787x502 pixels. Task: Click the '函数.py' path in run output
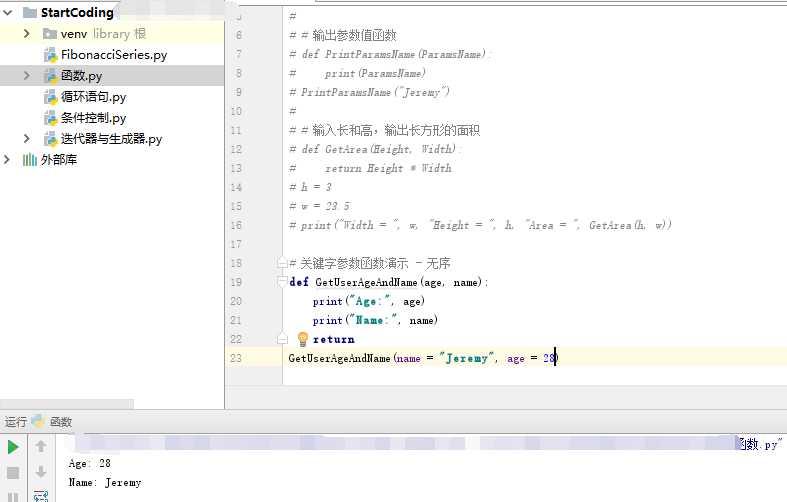[x=758, y=444]
